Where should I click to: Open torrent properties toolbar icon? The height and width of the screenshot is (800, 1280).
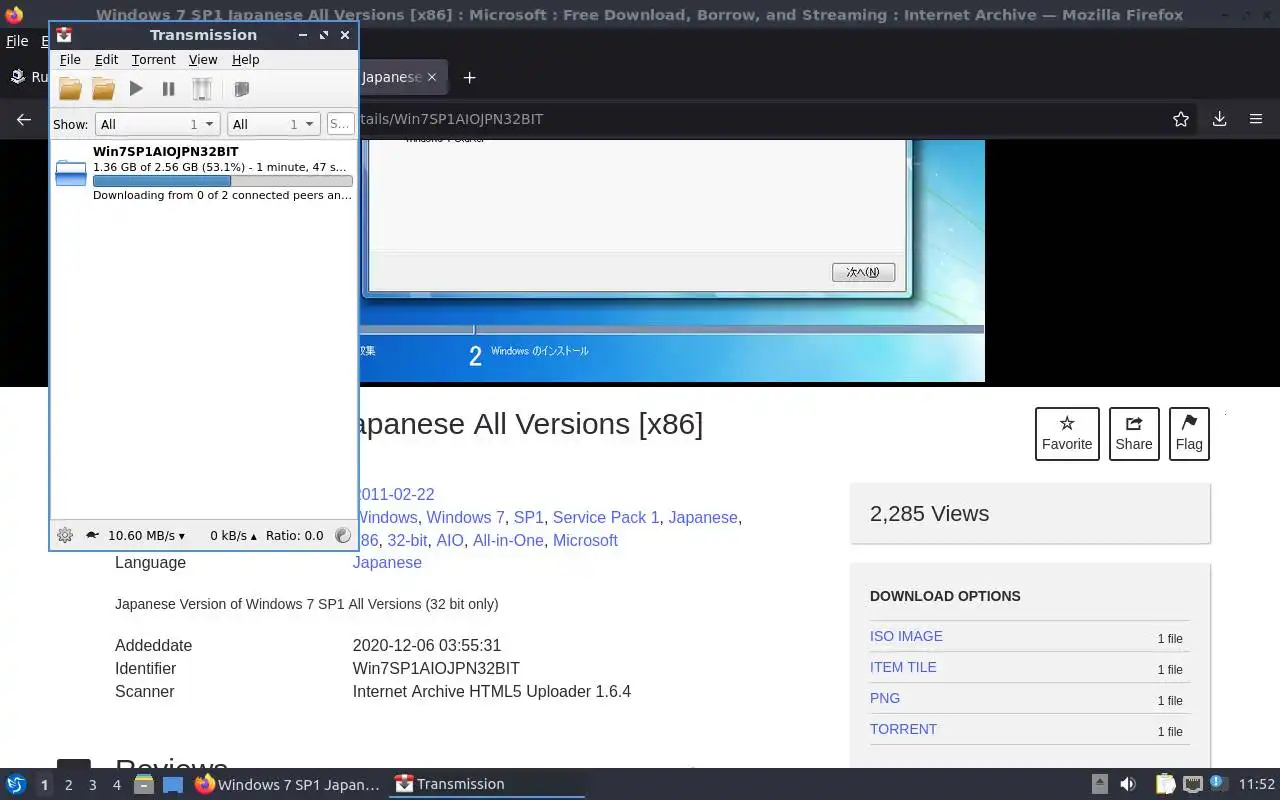pyautogui.click(x=241, y=89)
